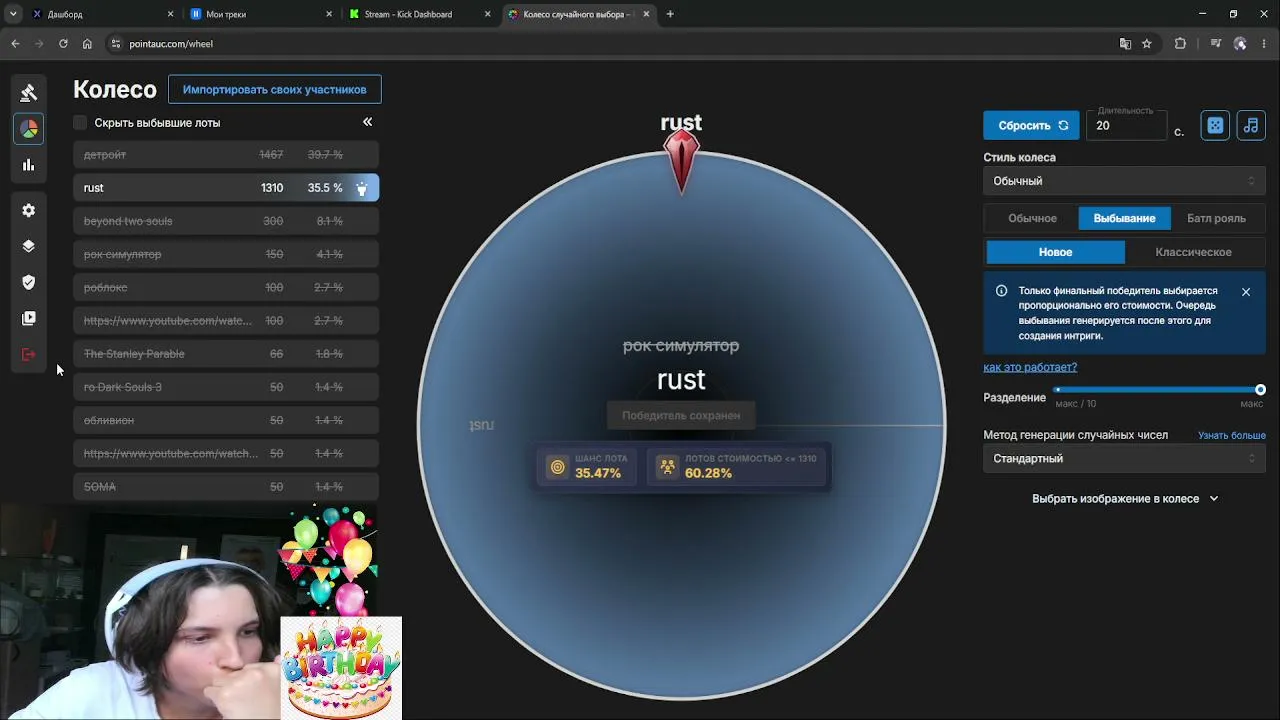Open the music note sound settings
The width and height of the screenshot is (1280, 720).
(1251, 125)
